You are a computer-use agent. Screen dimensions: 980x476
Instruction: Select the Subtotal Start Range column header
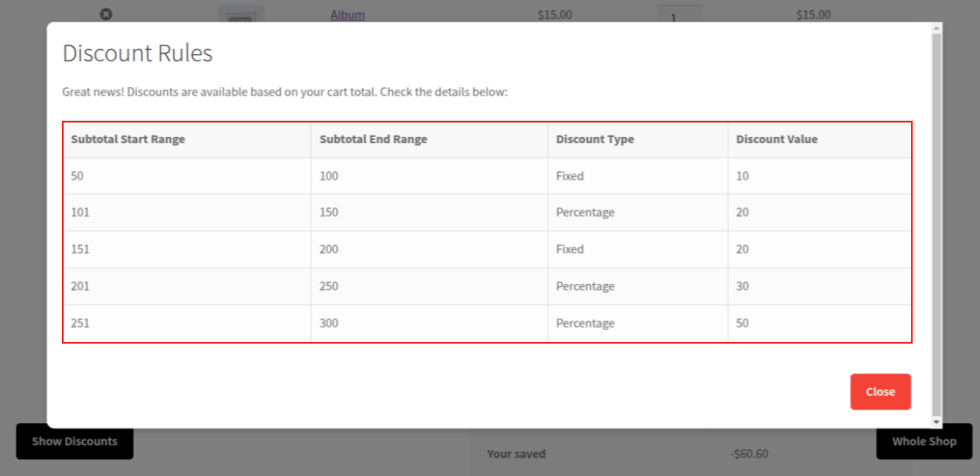point(128,140)
